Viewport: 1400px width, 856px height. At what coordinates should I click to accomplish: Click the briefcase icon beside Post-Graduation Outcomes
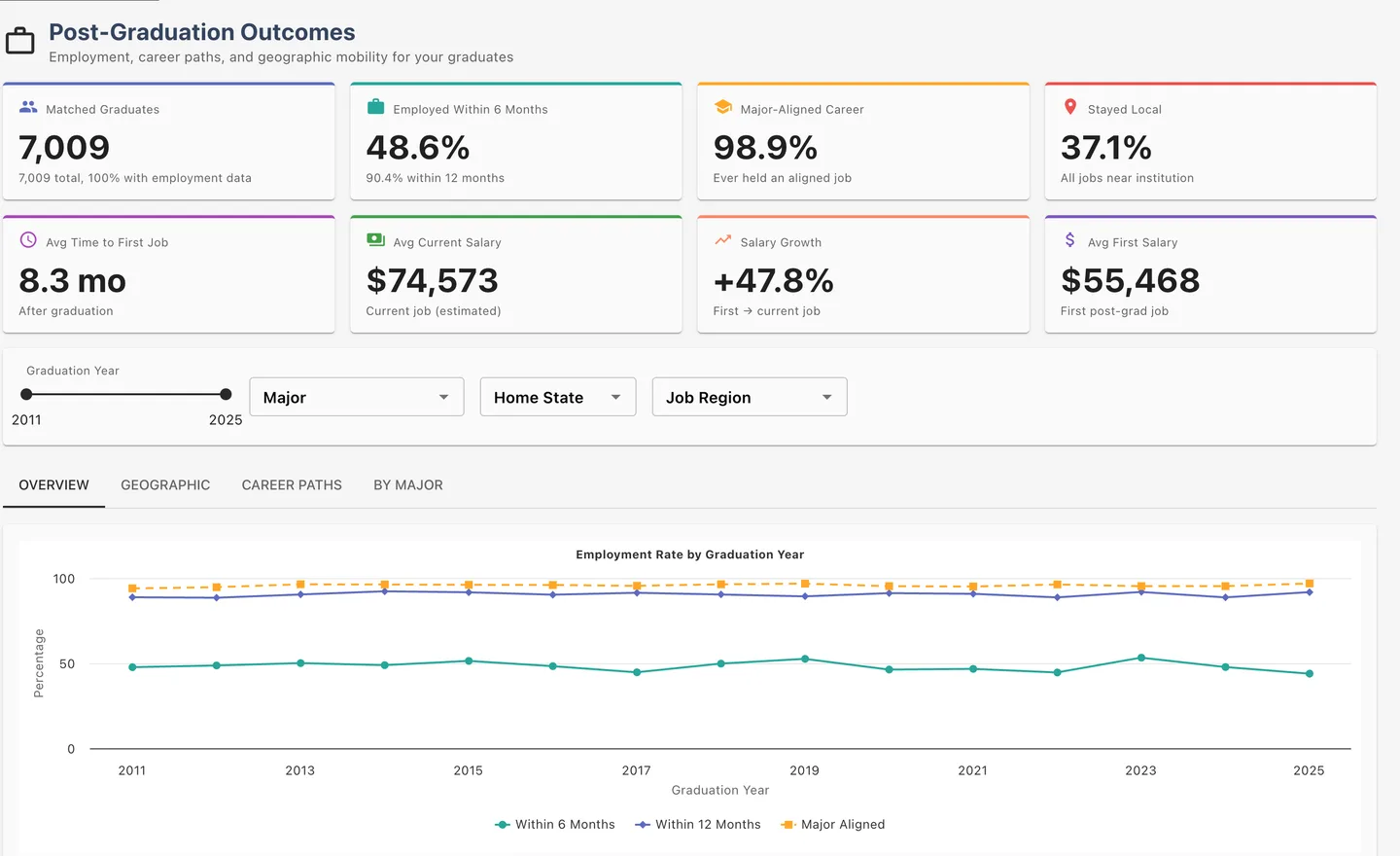[20, 42]
